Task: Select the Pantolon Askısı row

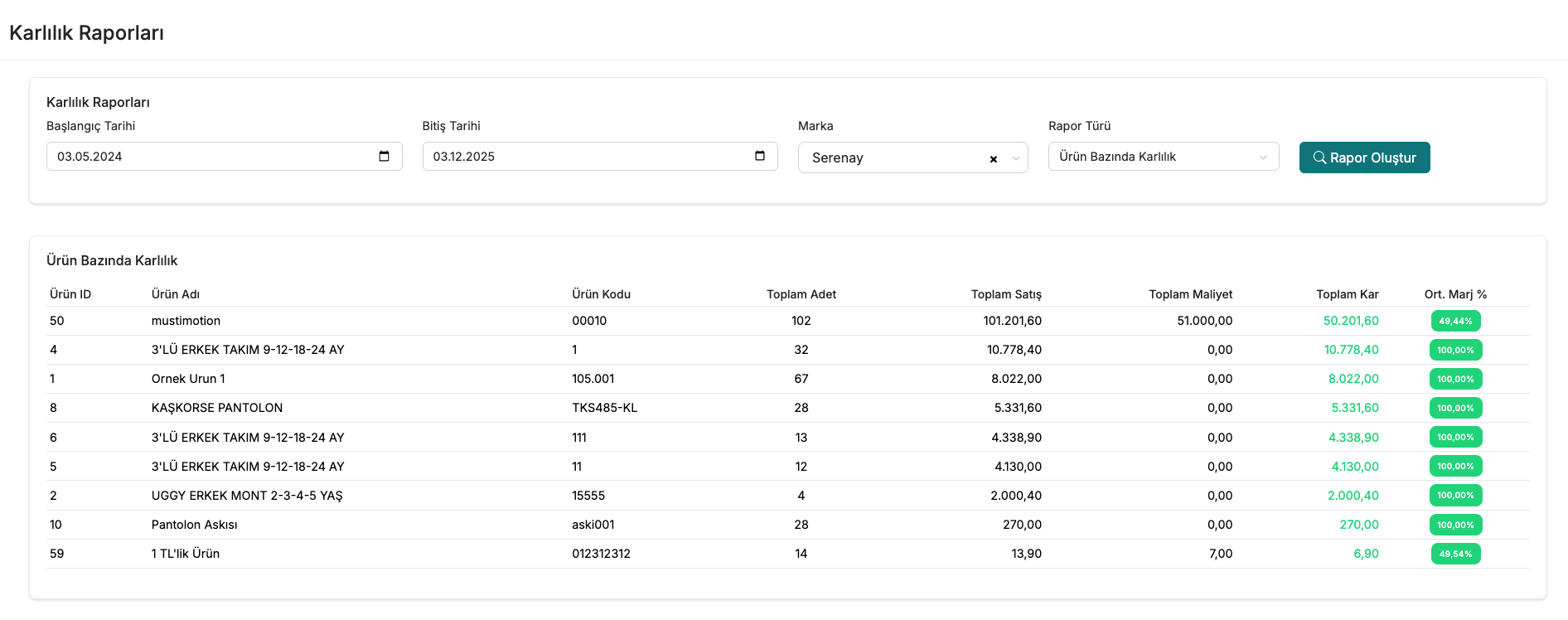Action: (194, 525)
